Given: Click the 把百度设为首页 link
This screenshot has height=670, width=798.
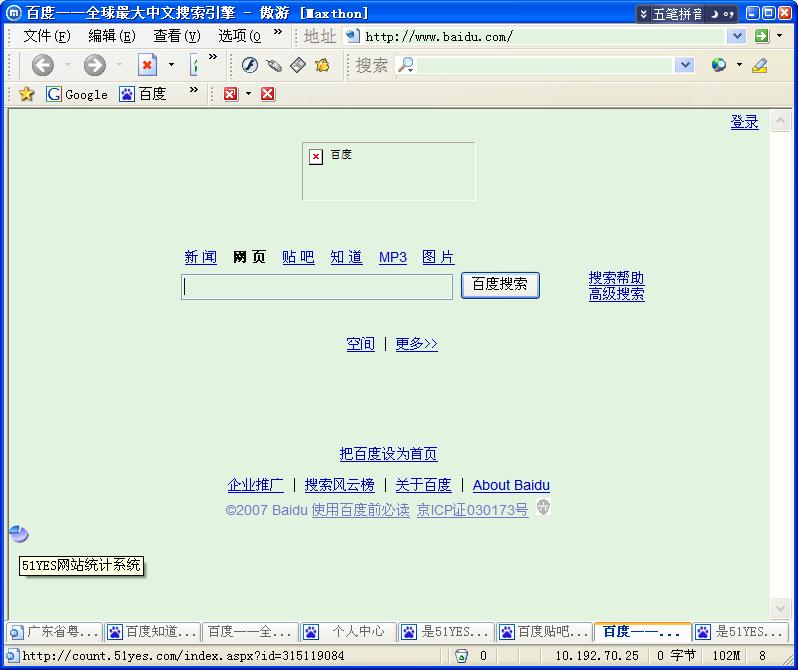Looking at the screenshot, I should (388, 454).
